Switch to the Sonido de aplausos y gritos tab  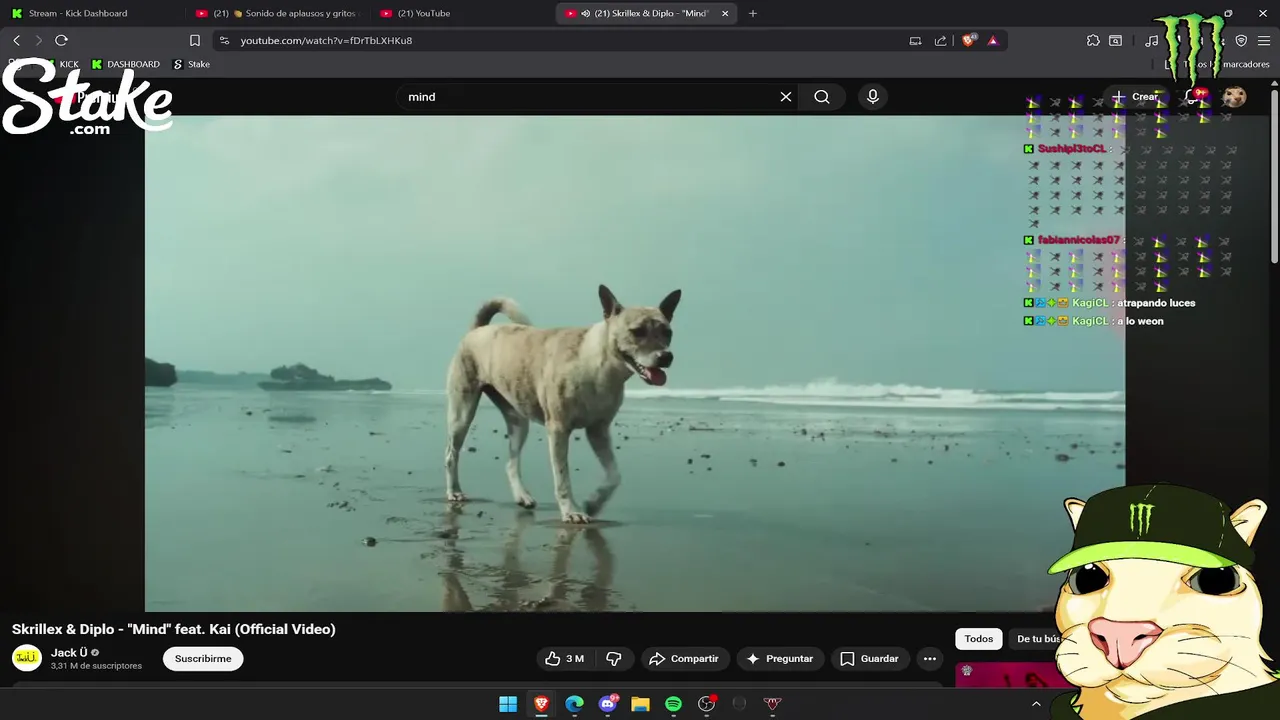click(x=277, y=13)
